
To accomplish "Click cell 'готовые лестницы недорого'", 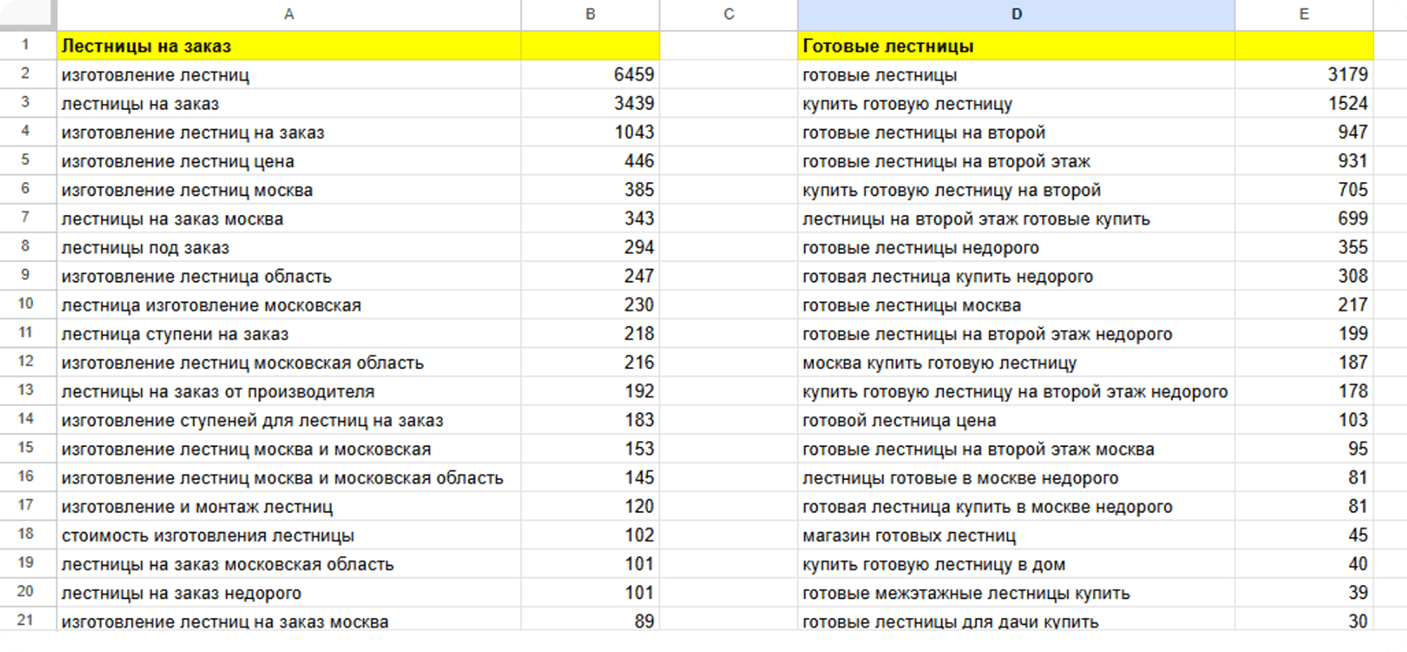I will [x=1016, y=247].
